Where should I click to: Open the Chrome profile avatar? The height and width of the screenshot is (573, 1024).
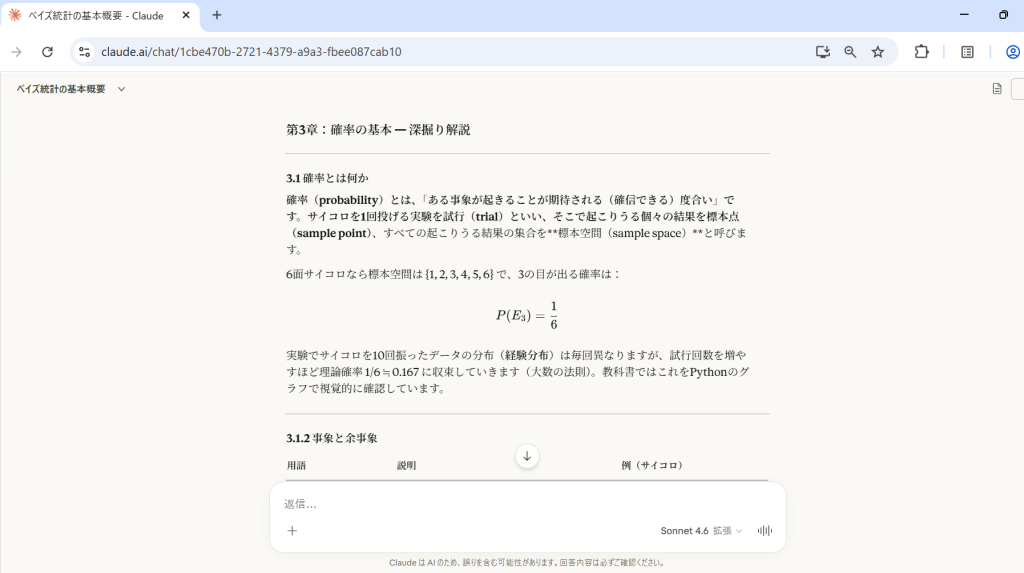pos(1012,52)
